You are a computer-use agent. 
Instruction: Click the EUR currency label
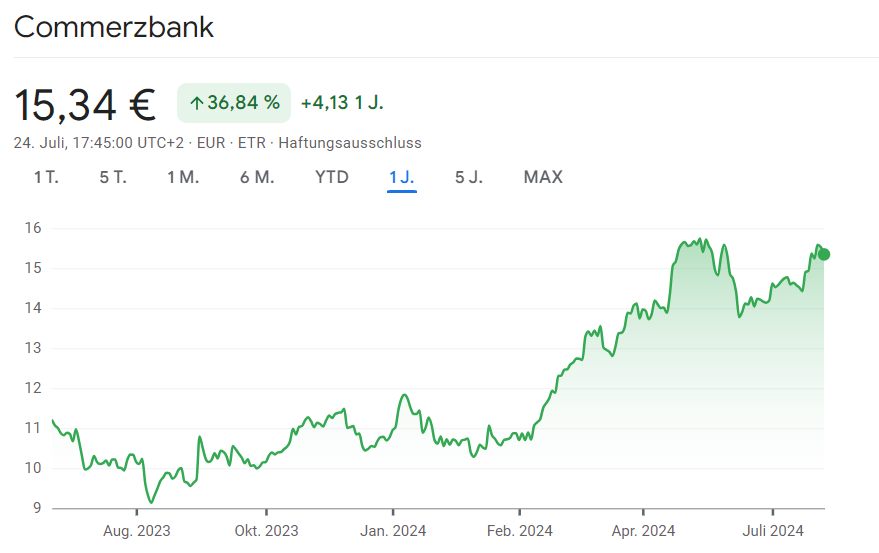[211, 143]
